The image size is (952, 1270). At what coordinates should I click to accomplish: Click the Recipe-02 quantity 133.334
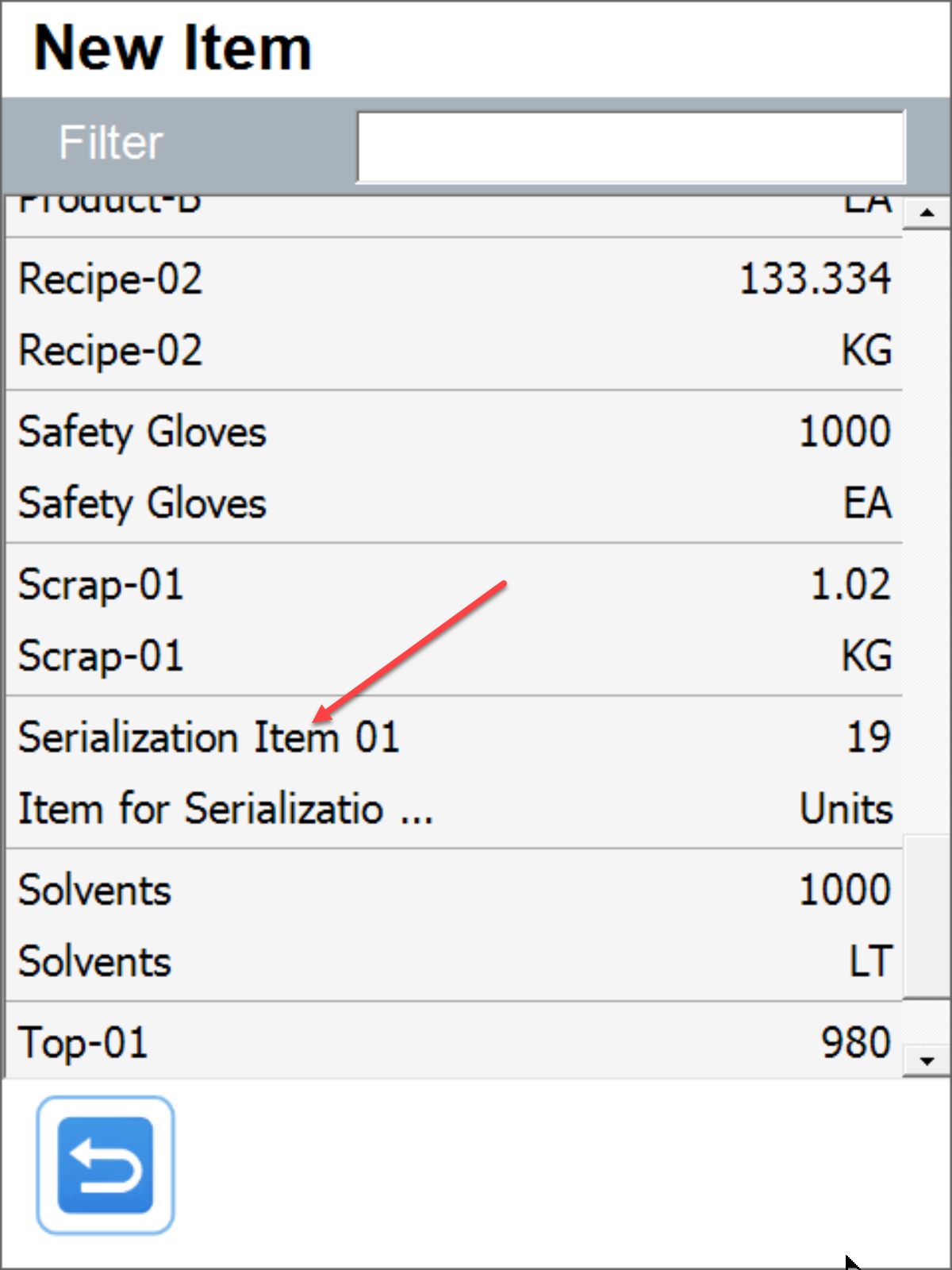(x=815, y=279)
